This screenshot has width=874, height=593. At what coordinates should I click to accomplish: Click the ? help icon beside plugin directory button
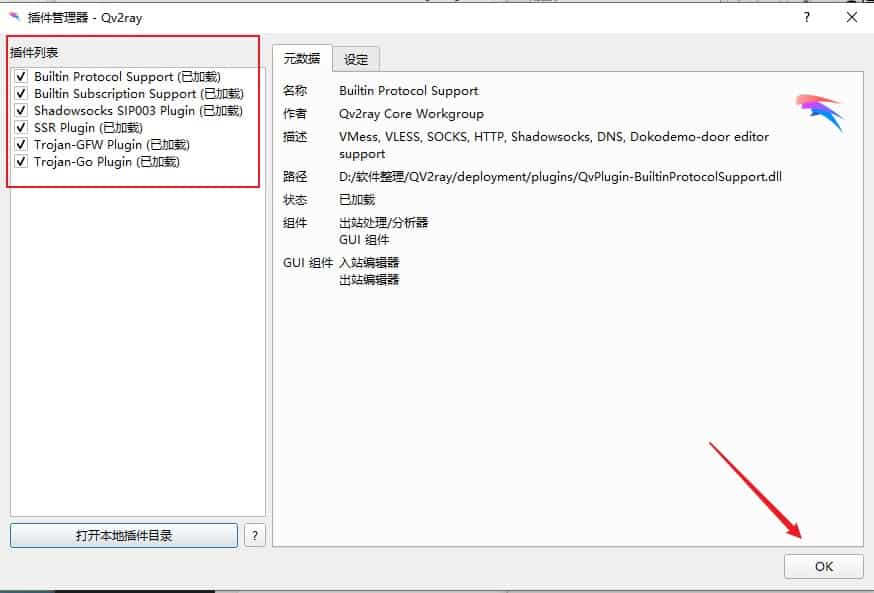tap(254, 535)
